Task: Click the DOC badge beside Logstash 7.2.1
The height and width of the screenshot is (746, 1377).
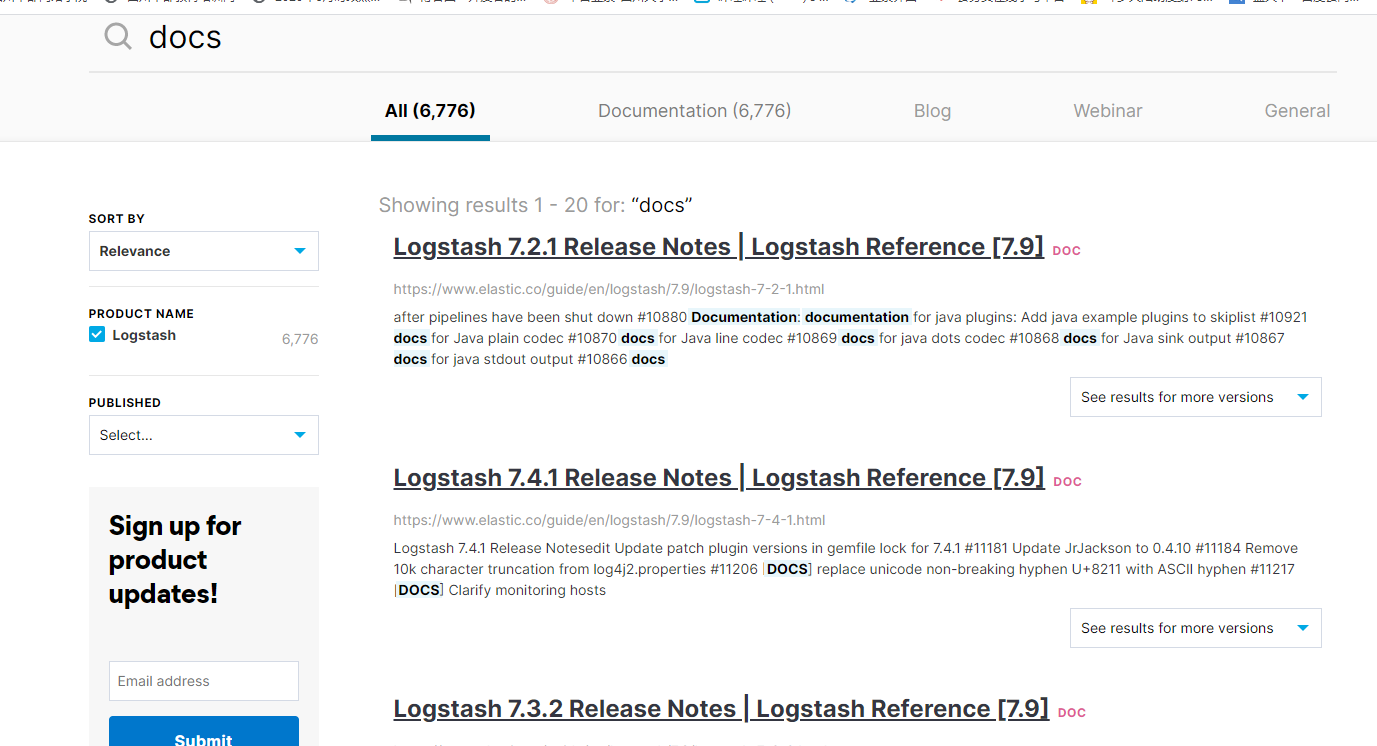Action: coord(1067,251)
